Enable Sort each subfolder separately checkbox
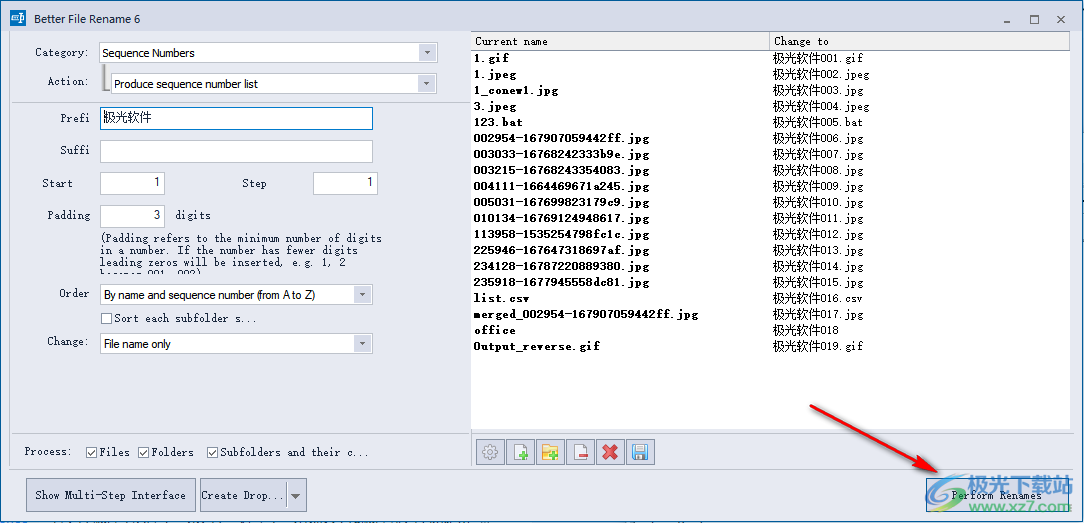Screen dimensions: 1084x523 (x=106, y=318)
